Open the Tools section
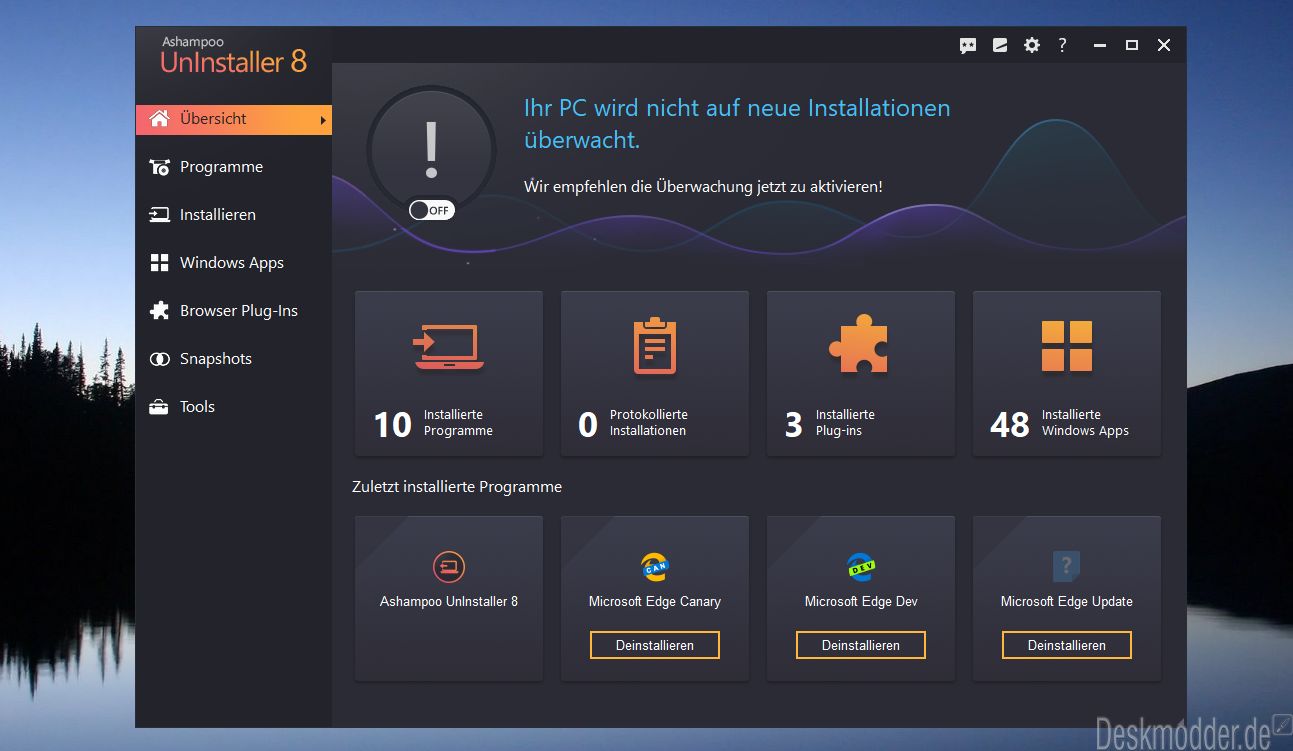 pyautogui.click(x=234, y=407)
